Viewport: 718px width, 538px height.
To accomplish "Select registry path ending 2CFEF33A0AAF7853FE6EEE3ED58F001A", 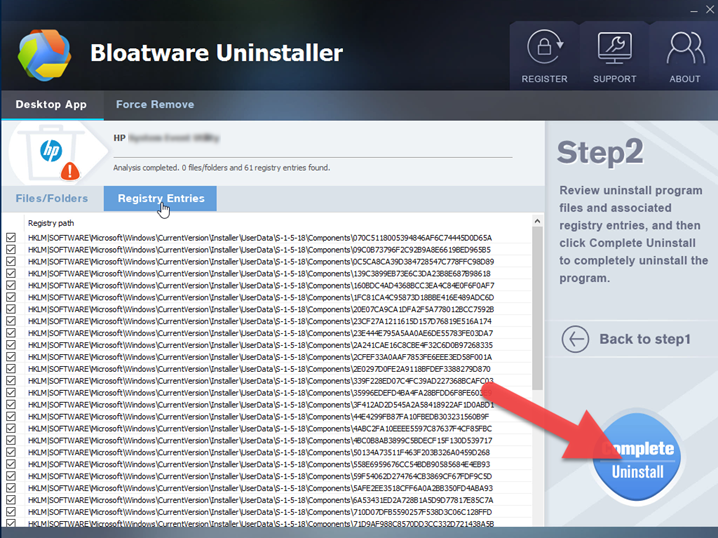I will coord(260,357).
